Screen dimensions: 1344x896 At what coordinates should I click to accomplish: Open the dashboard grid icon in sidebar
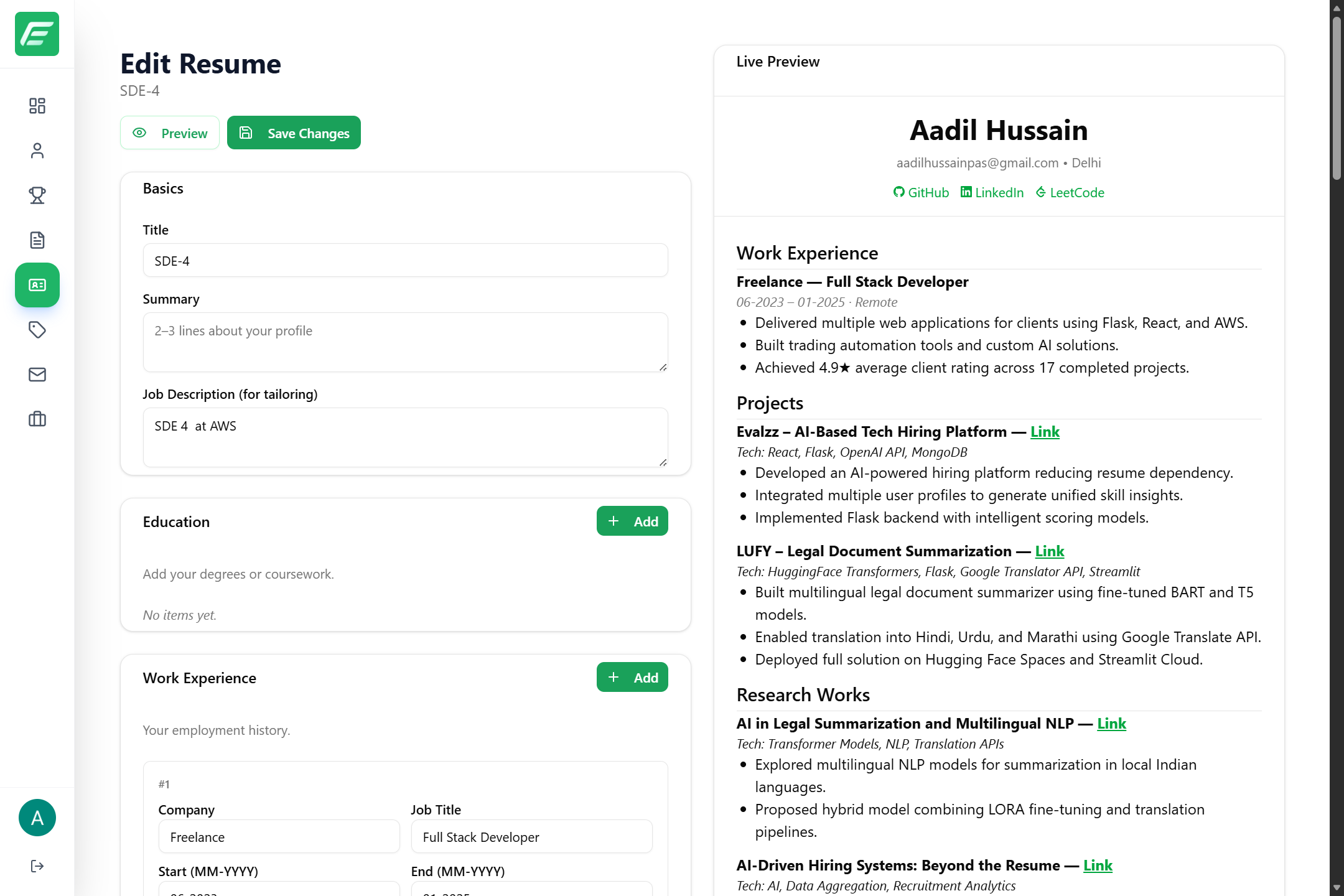[x=37, y=106]
